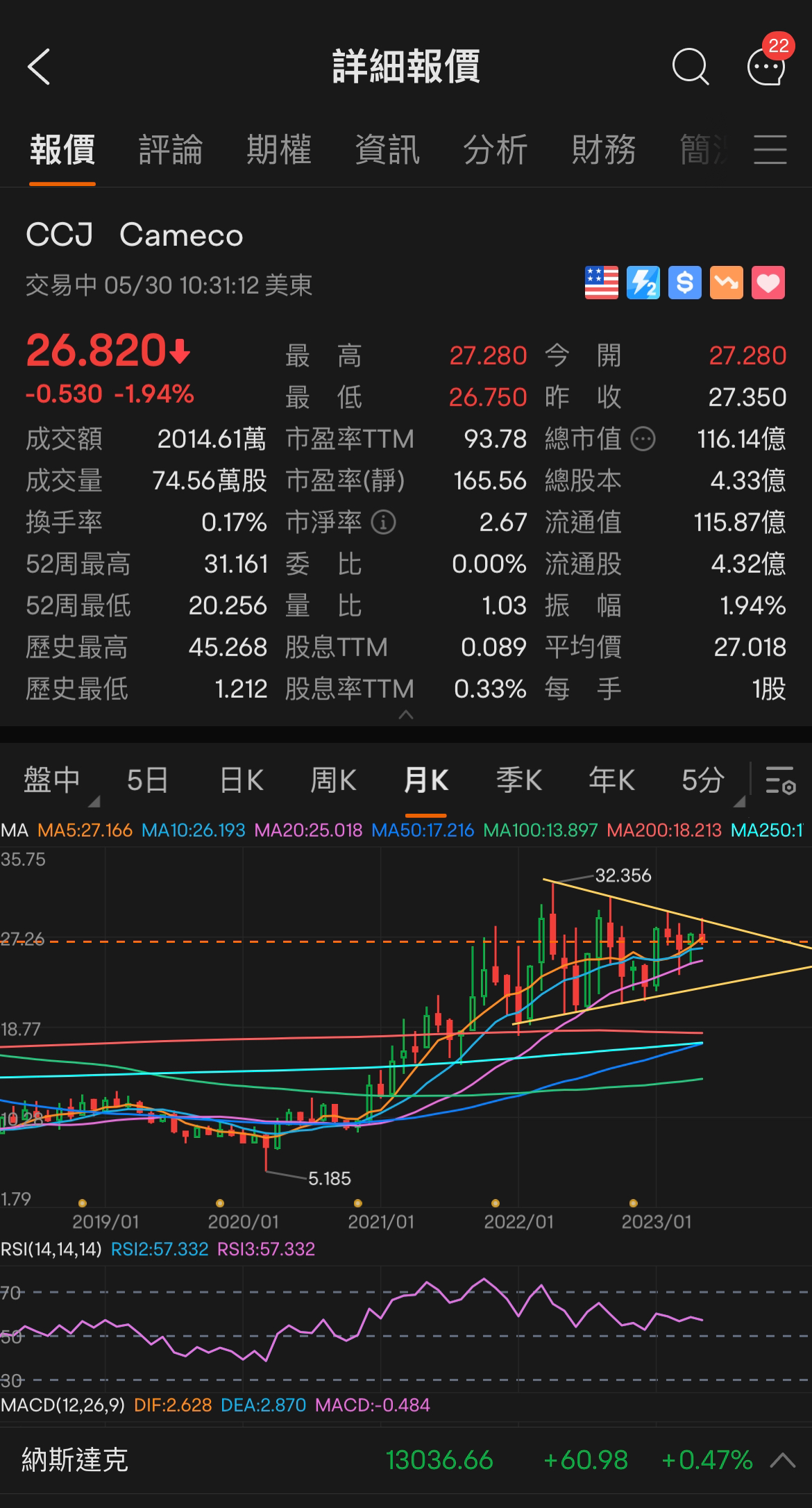This screenshot has height=1508, width=812.
Task: Open the 納斯達克 index row
Action: point(406,1460)
